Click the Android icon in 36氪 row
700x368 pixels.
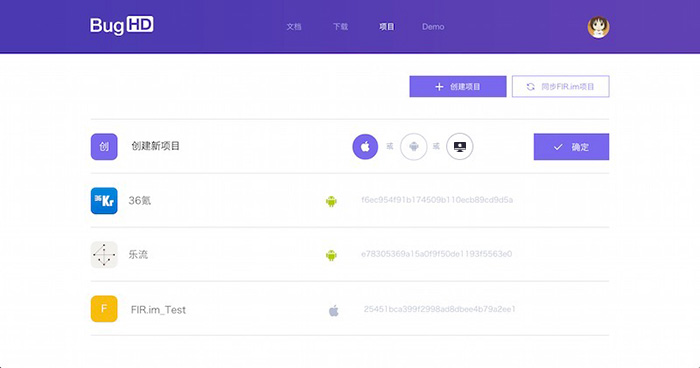(331, 201)
